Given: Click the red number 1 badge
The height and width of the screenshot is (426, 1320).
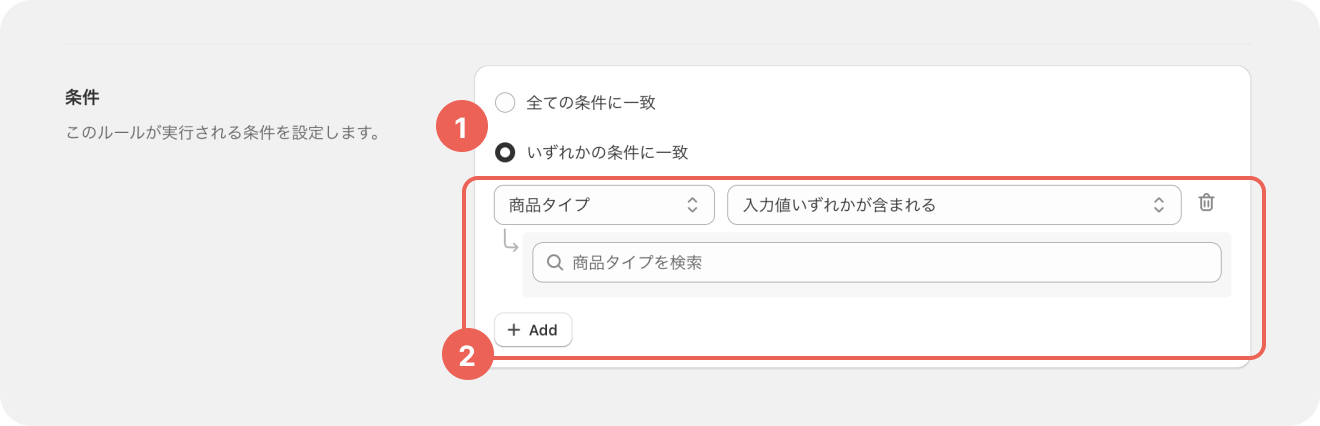Looking at the screenshot, I should pos(461,128).
